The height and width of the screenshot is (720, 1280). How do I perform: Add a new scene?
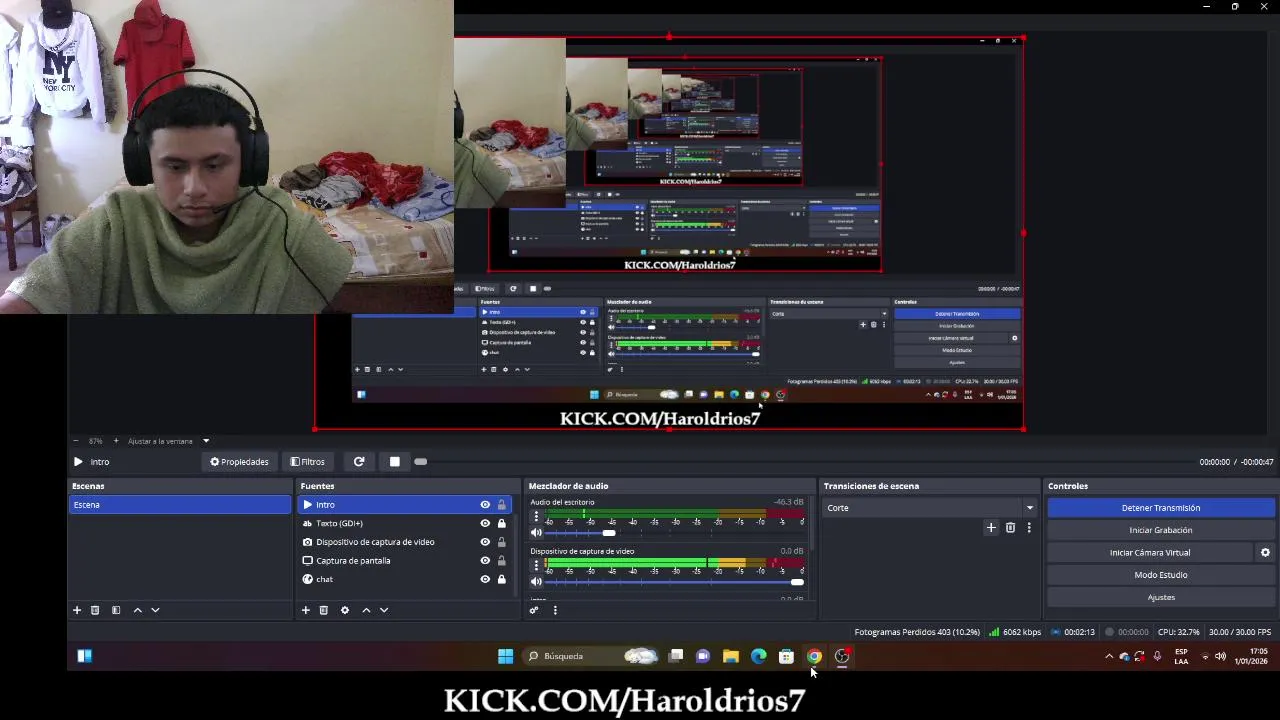[x=77, y=610]
